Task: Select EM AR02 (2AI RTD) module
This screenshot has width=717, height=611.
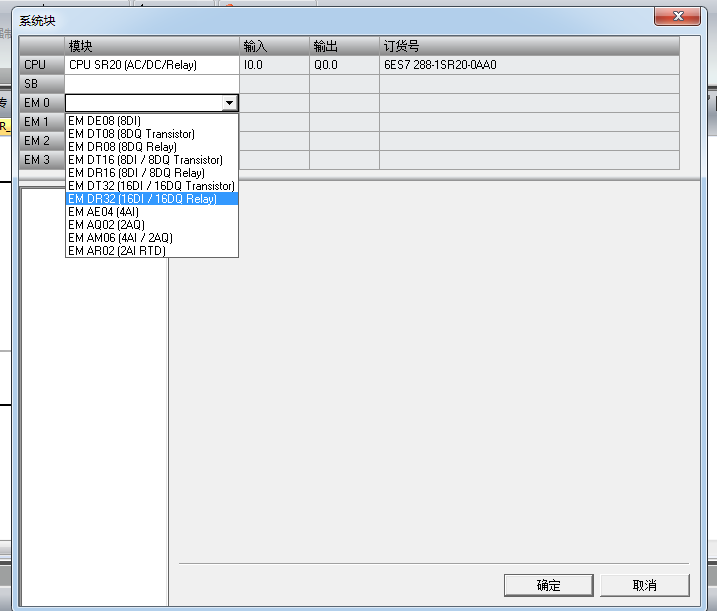Action: (117, 251)
